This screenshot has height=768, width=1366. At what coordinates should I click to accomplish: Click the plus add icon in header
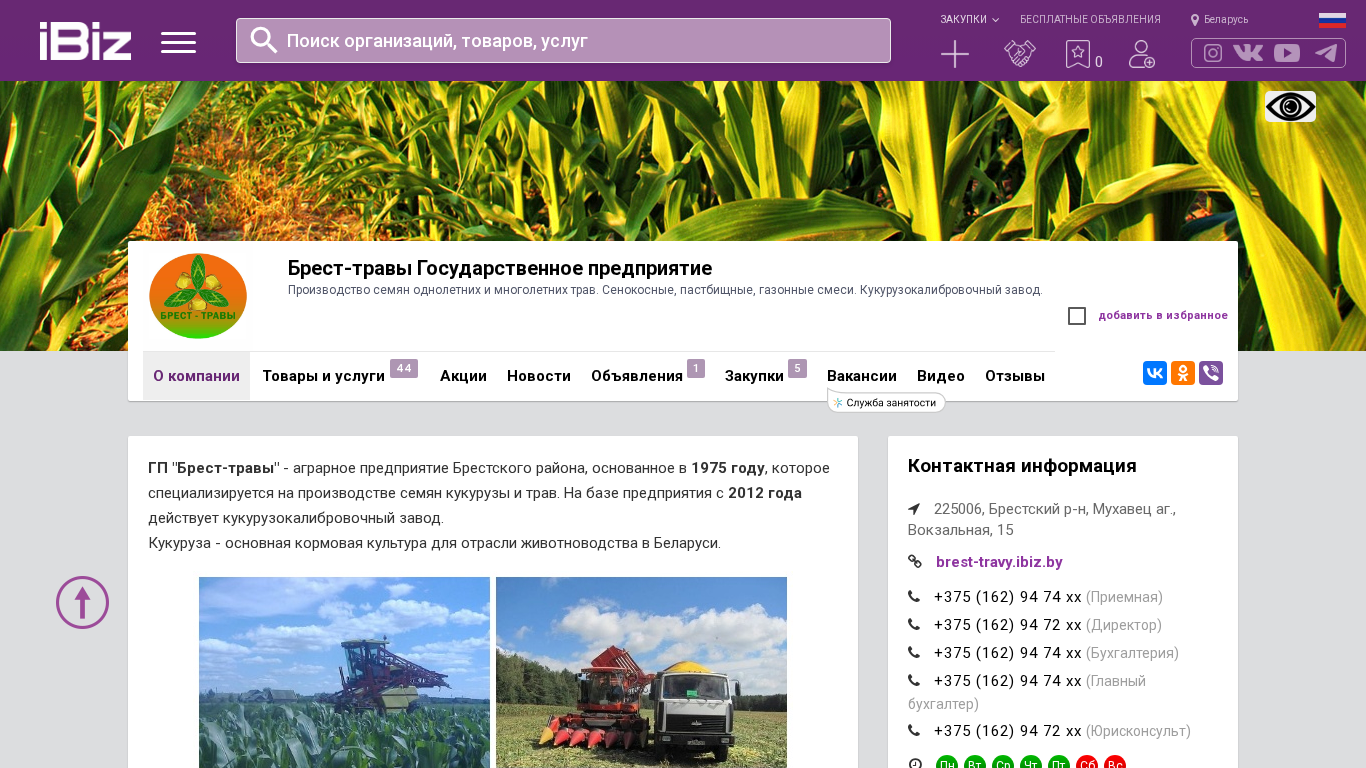tap(955, 54)
